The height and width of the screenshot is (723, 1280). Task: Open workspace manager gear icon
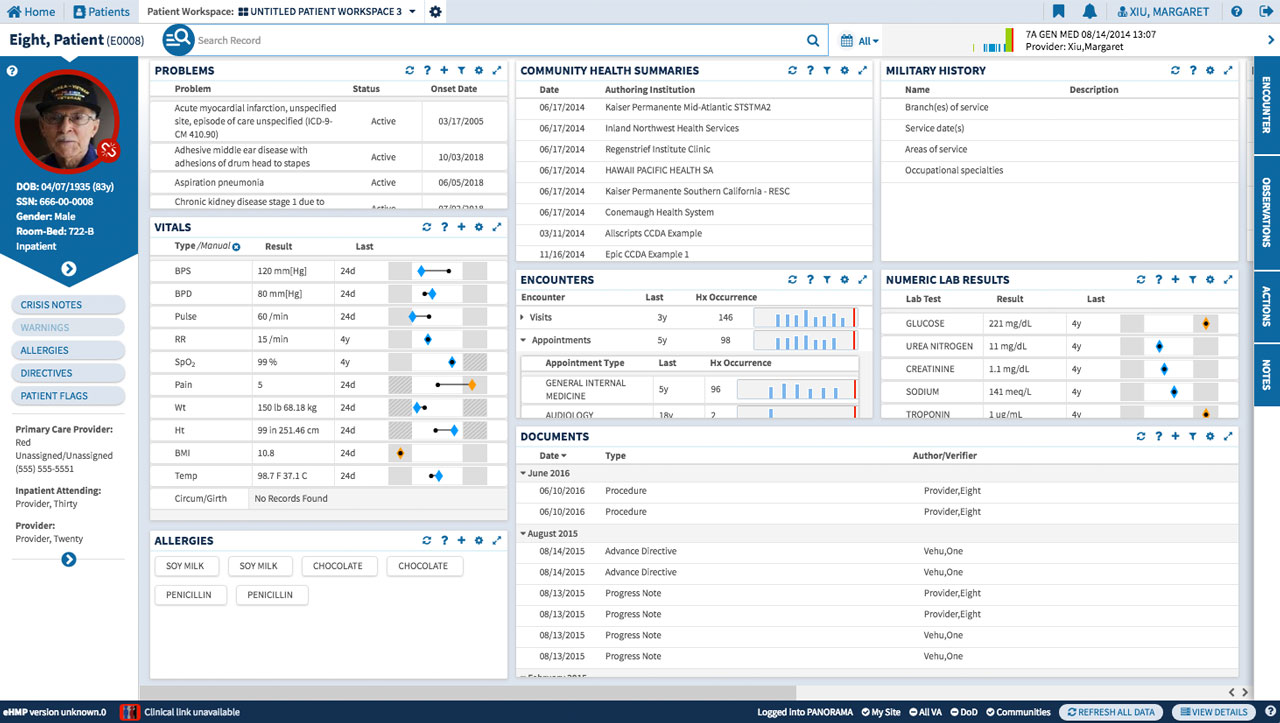435,12
